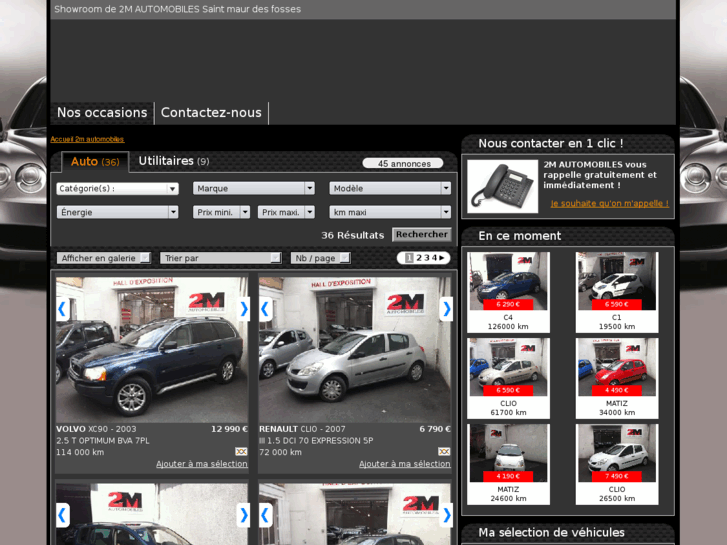Open the Catégorie(s) dropdown

click(x=117, y=188)
